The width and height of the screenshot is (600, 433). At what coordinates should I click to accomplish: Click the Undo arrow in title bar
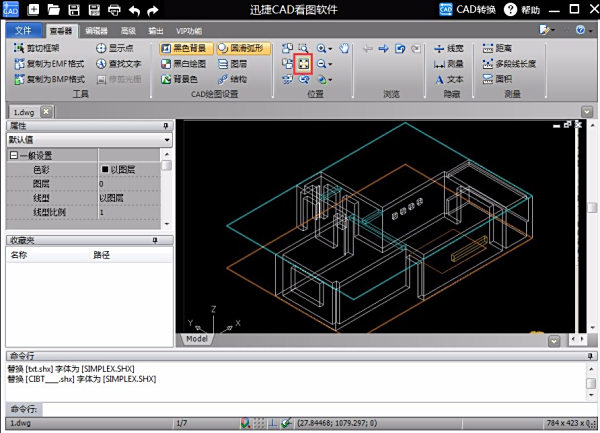134,10
